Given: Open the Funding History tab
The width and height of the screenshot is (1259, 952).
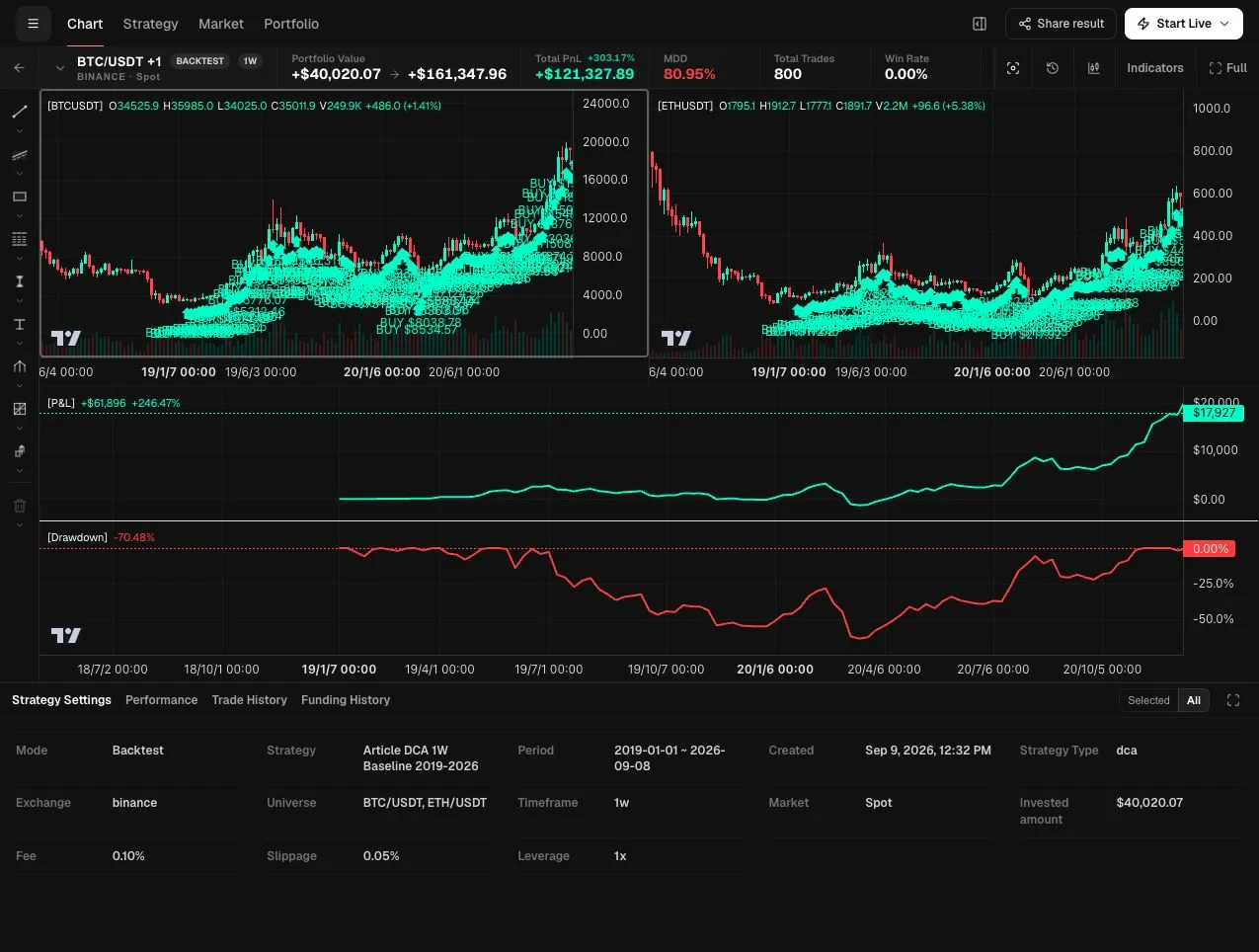Looking at the screenshot, I should (346, 700).
